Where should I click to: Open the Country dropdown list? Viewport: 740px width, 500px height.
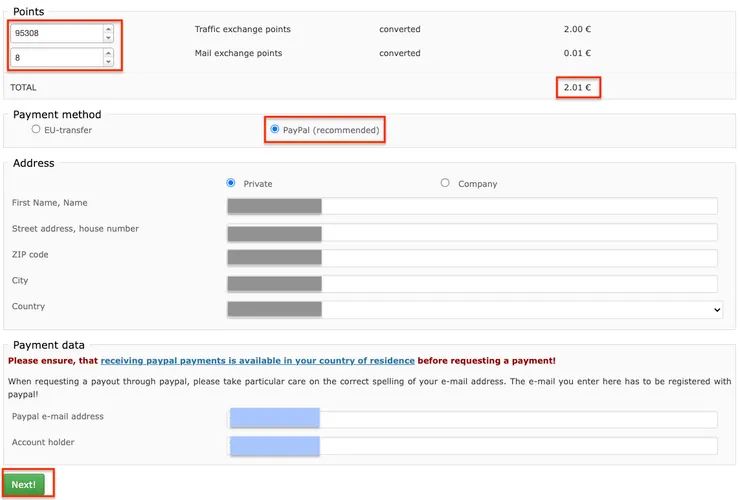[x=475, y=310]
